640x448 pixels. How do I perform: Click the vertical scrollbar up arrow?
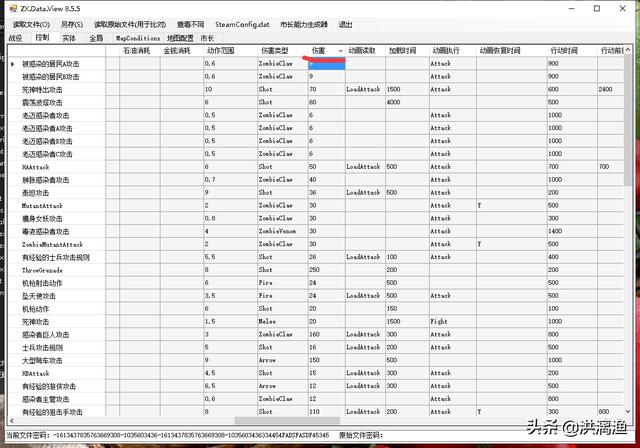pyautogui.click(x=627, y=50)
